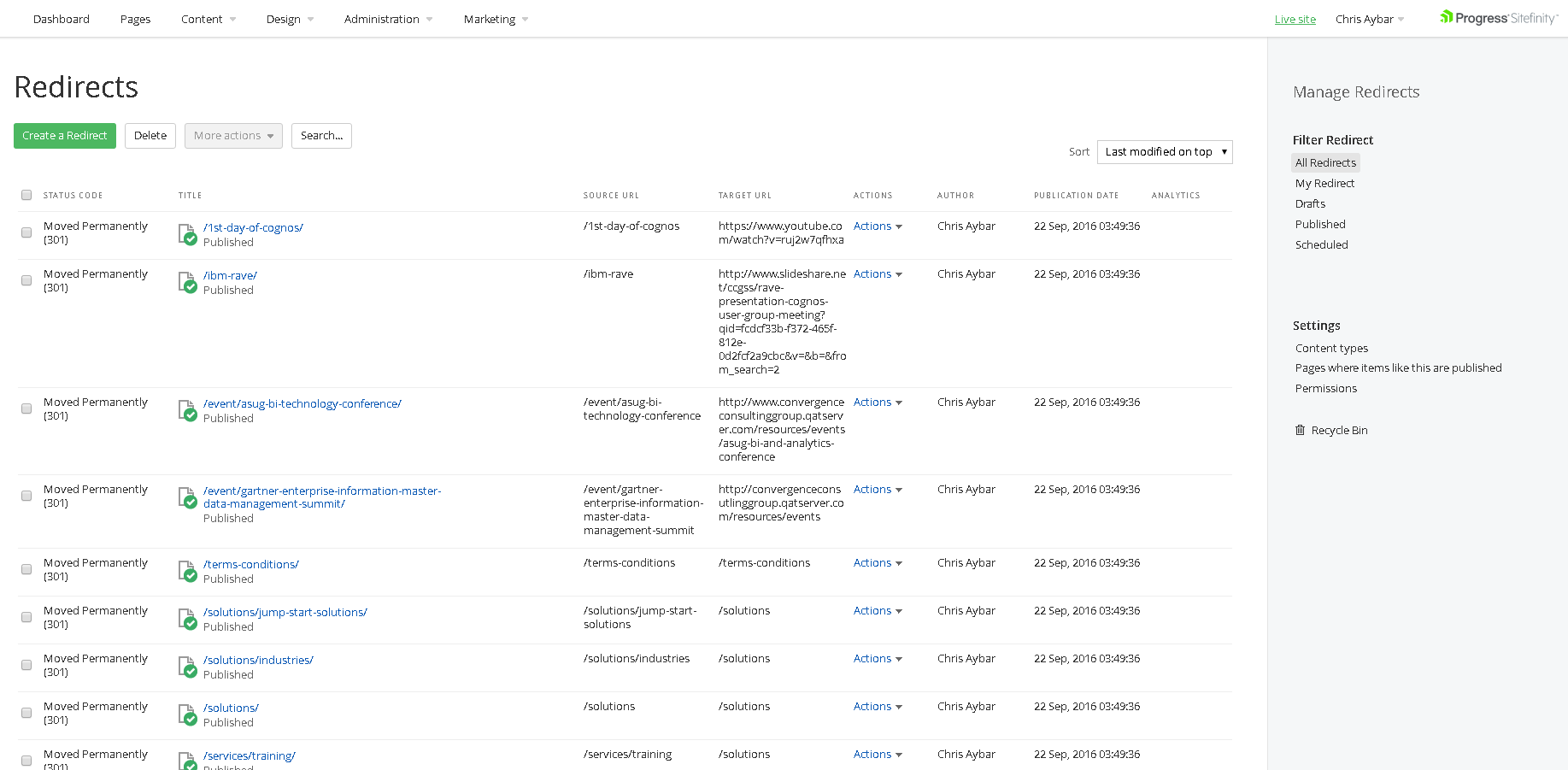Expand the More actions dropdown
This screenshot has height=770, width=1568.
click(233, 136)
